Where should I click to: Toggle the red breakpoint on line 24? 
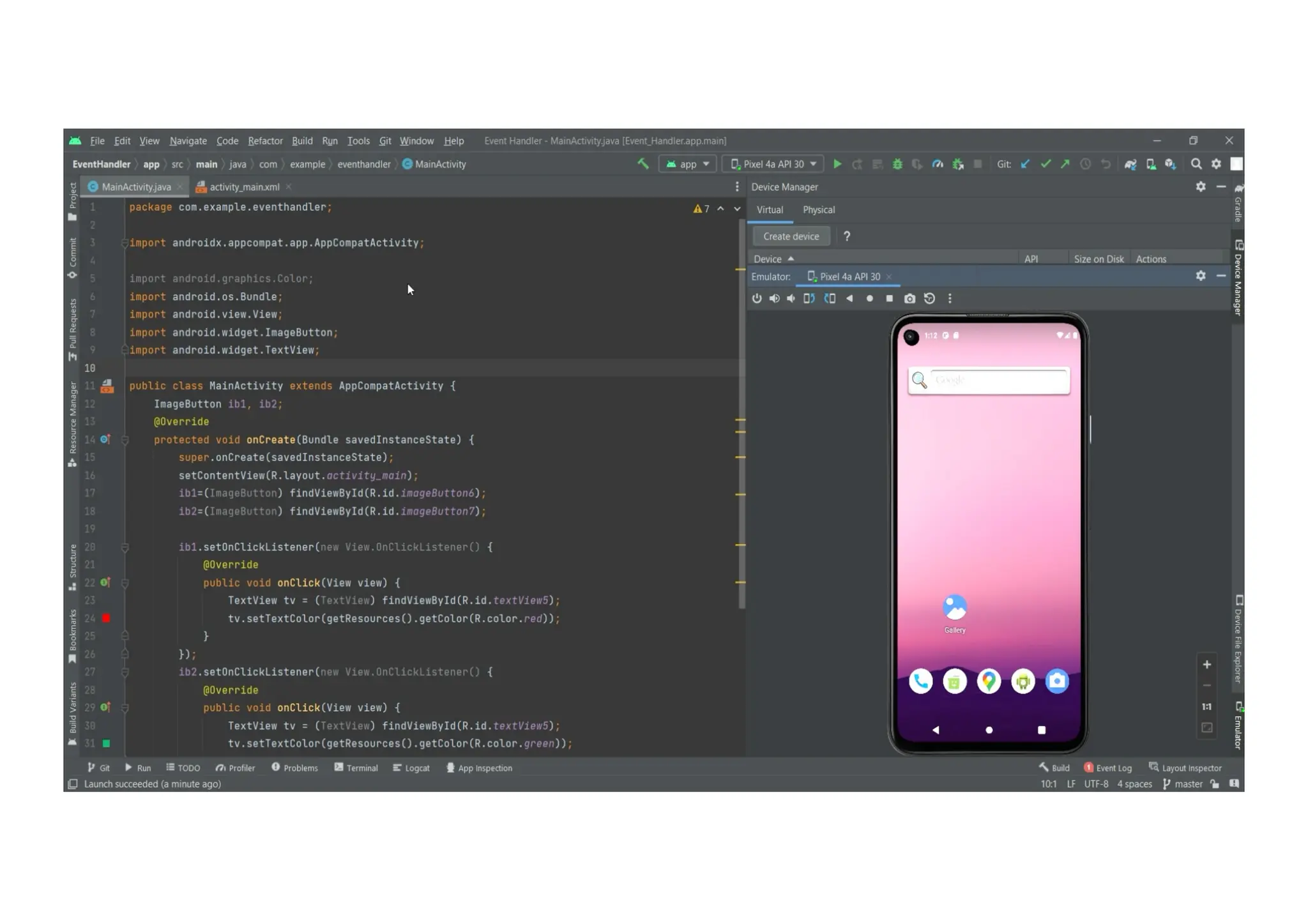point(107,618)
